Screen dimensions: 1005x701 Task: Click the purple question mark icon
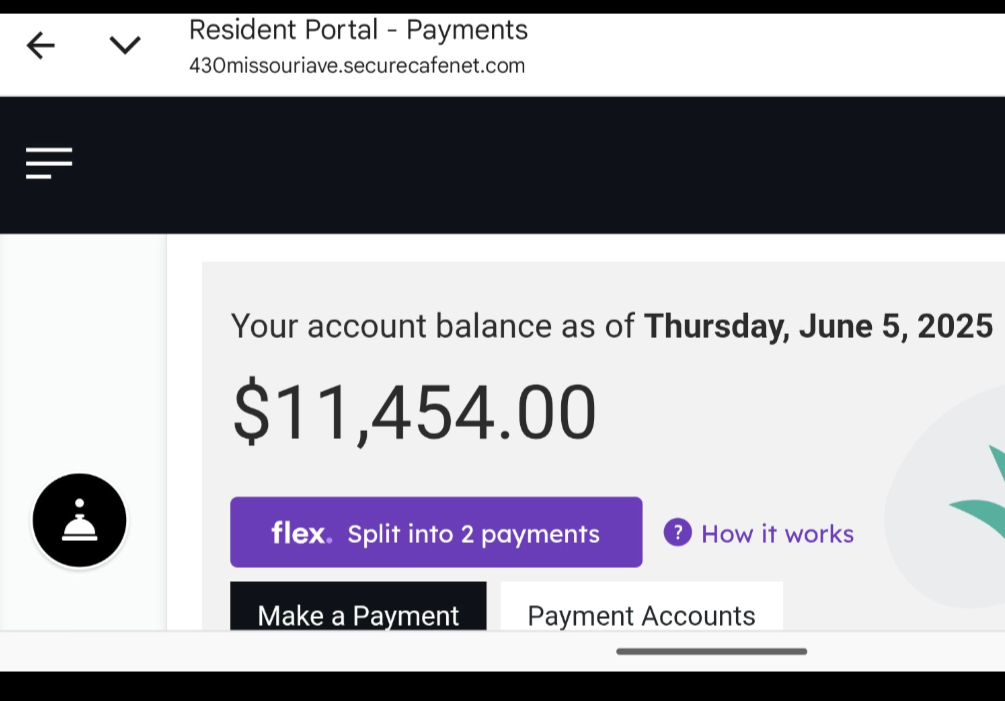[x=677, y=533]
